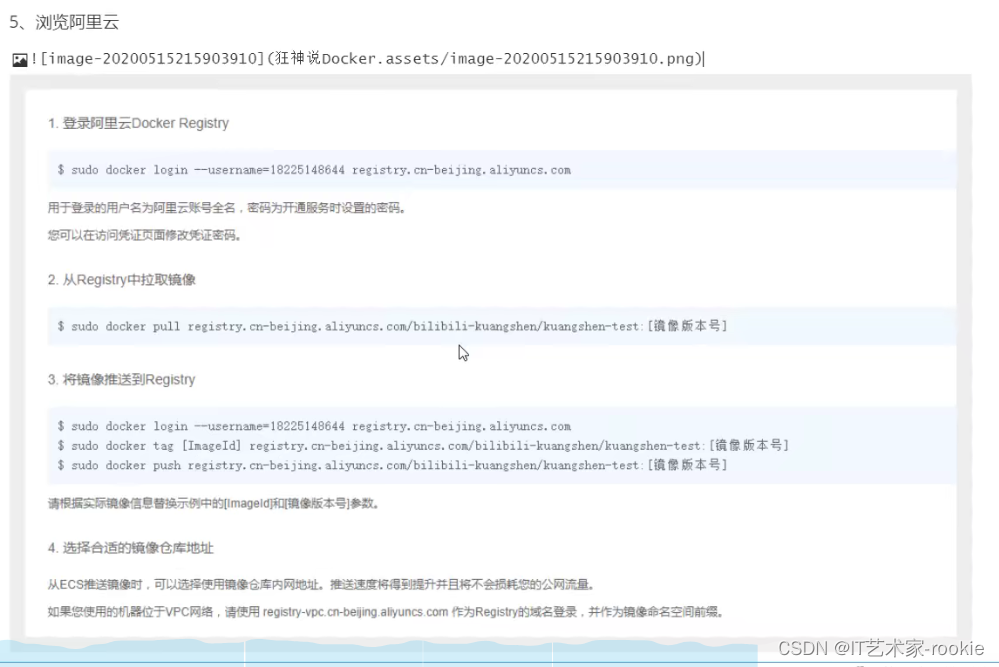The width and height of the screenshot is (999, 667).
Task: Click the 'sudo docker push' command line
Action: (x=392, y=465)
